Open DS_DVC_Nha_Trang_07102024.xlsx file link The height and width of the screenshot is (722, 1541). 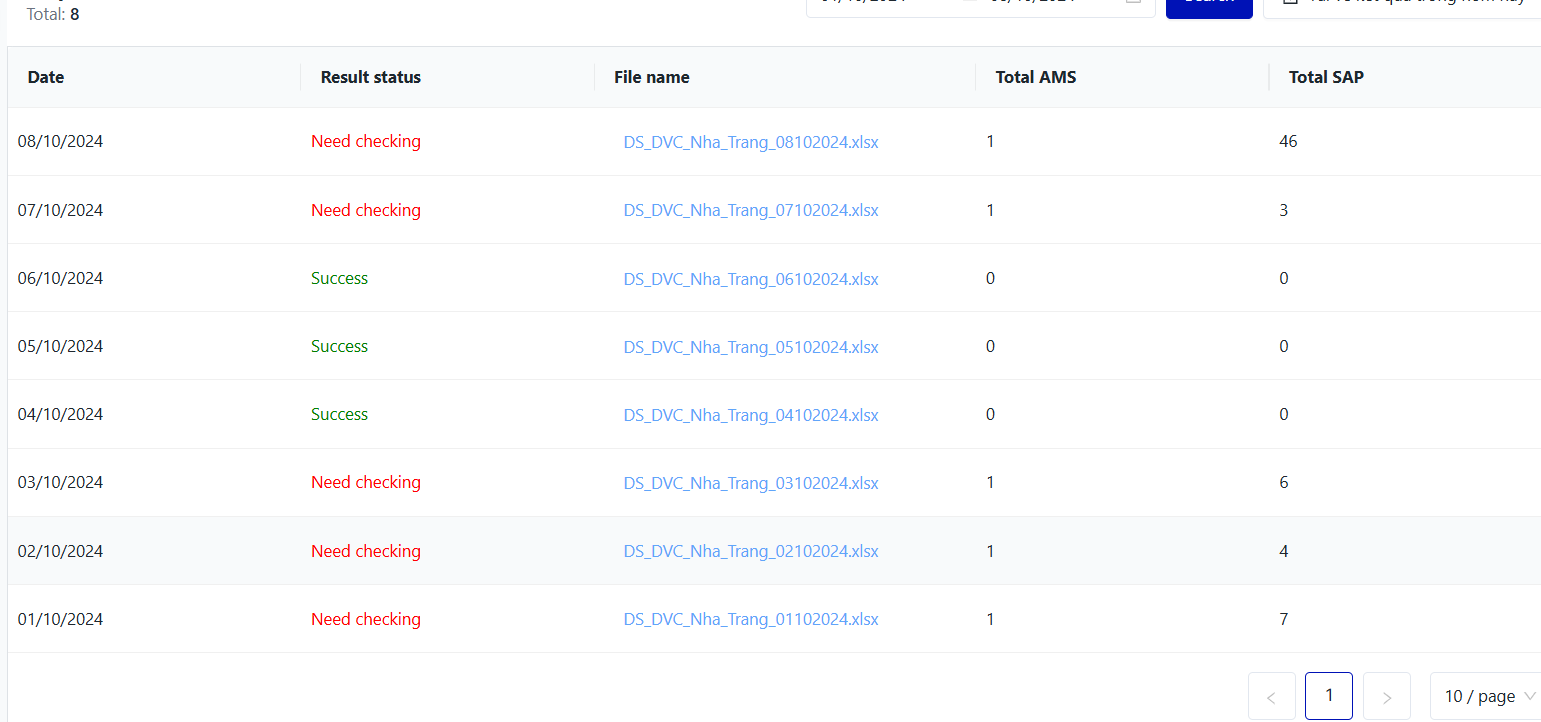pos(751,210)
